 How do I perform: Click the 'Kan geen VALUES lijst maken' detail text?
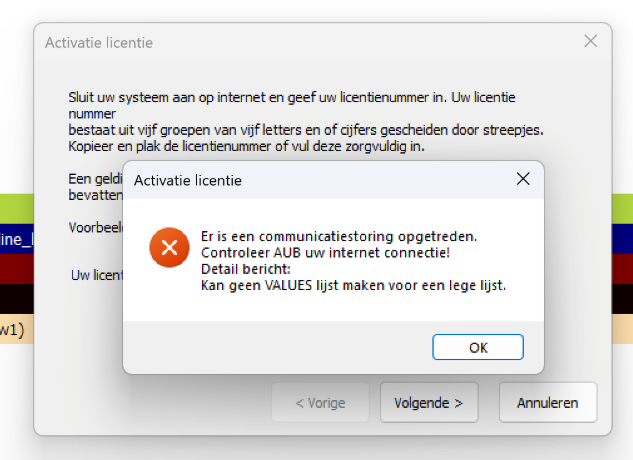pyautogui.click(x=353, y=286)
